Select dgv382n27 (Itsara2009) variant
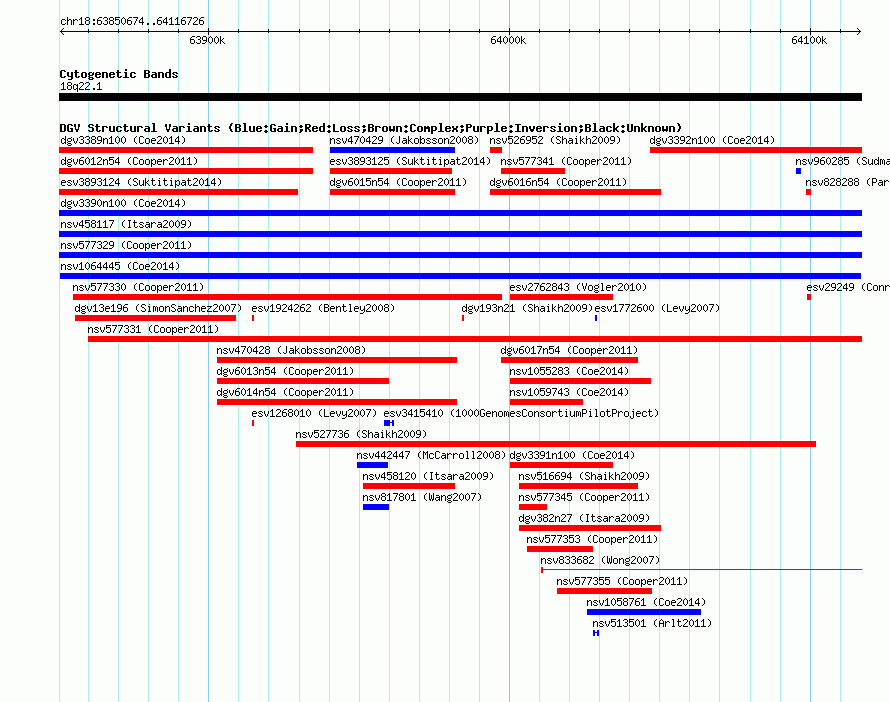The image size is (890, 702). pyautogui.click(x=590, y=528)
